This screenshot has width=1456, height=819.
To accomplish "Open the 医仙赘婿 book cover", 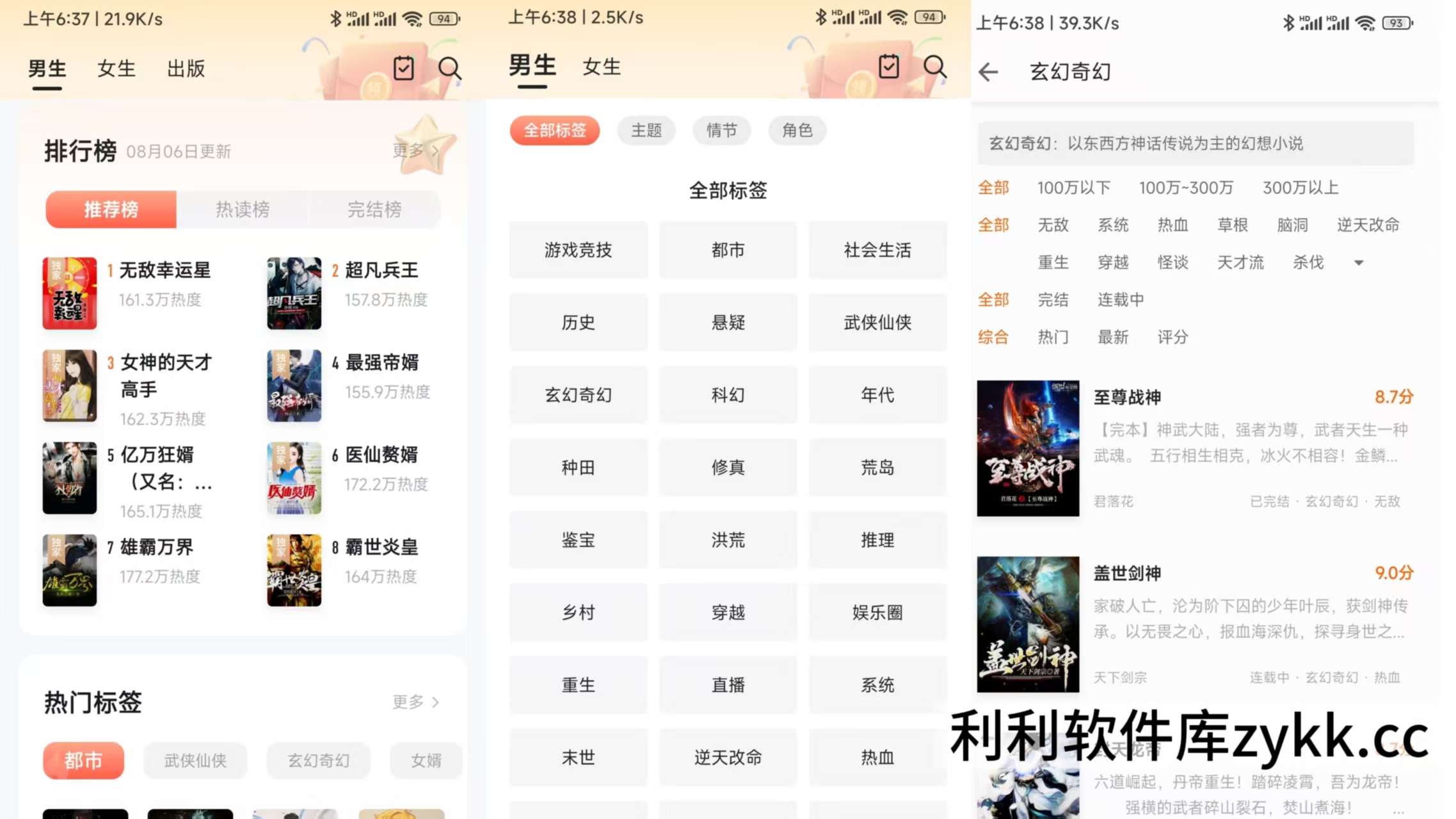I will [294, 478].
